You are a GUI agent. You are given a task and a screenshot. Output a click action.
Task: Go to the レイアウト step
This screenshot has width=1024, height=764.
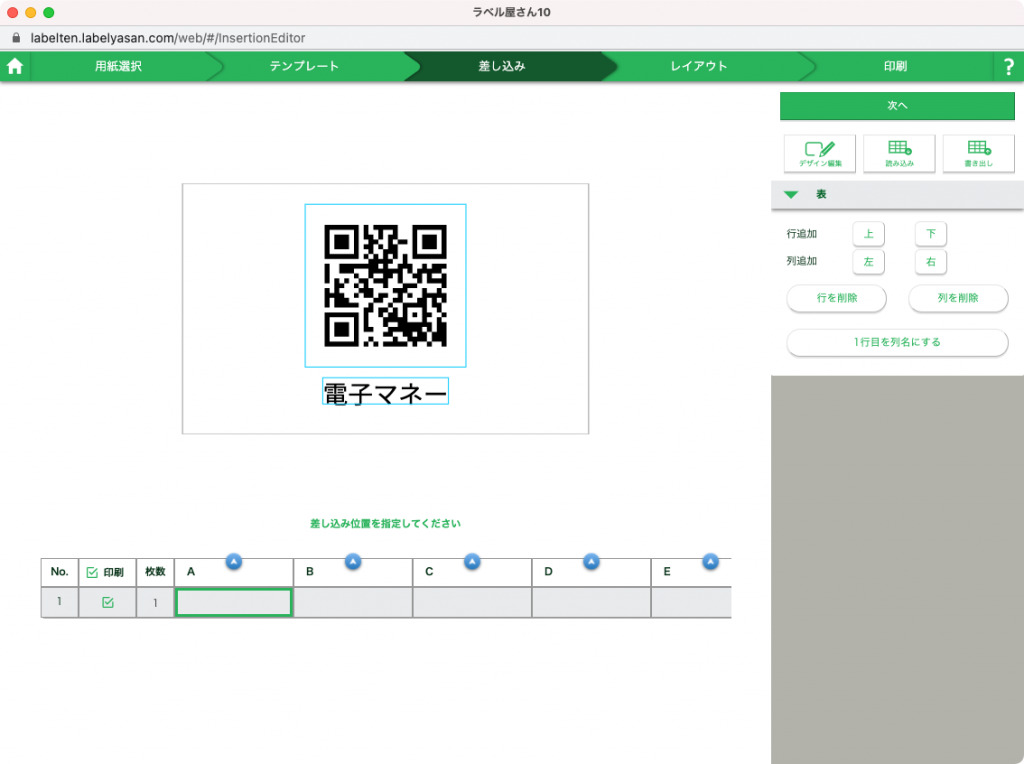pyautogui.click(x=699, y=66)
